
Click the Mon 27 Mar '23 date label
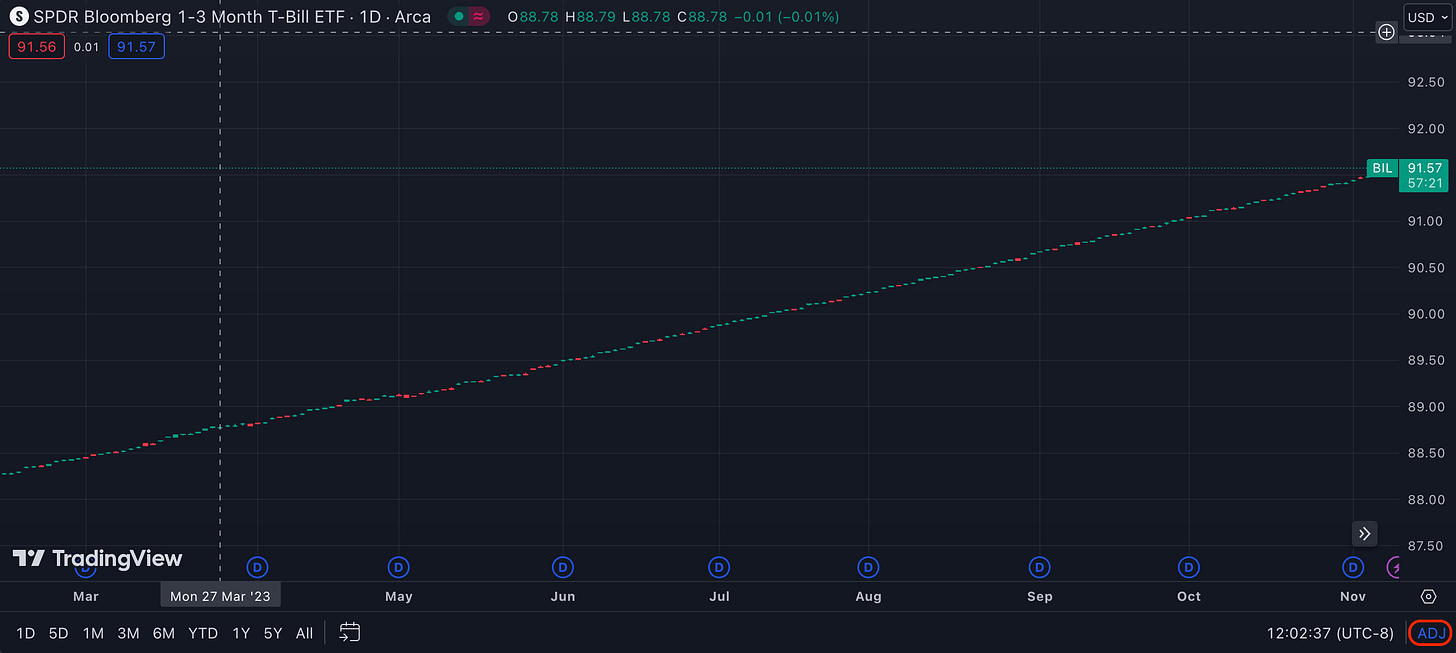[x=220, y=596]
